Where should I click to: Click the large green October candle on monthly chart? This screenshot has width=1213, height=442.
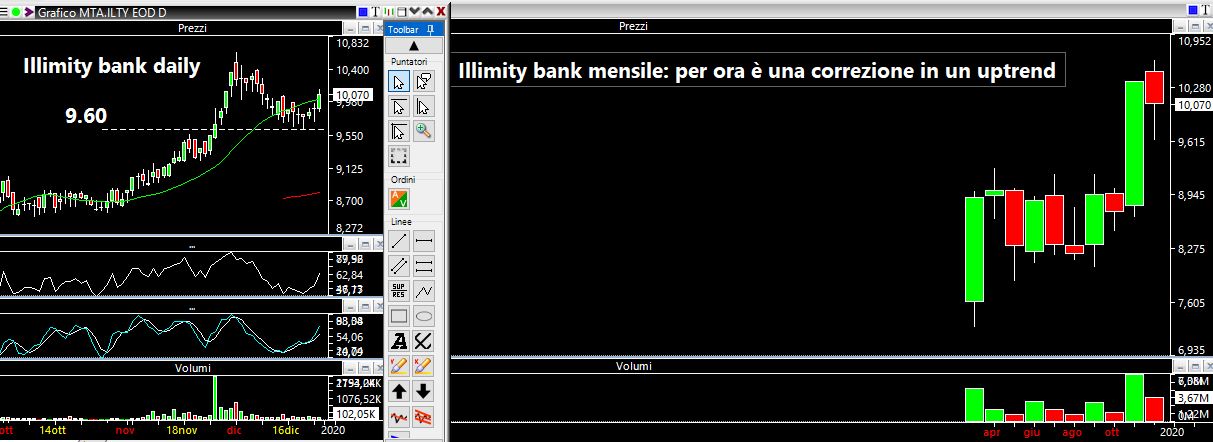point(1134,143)
